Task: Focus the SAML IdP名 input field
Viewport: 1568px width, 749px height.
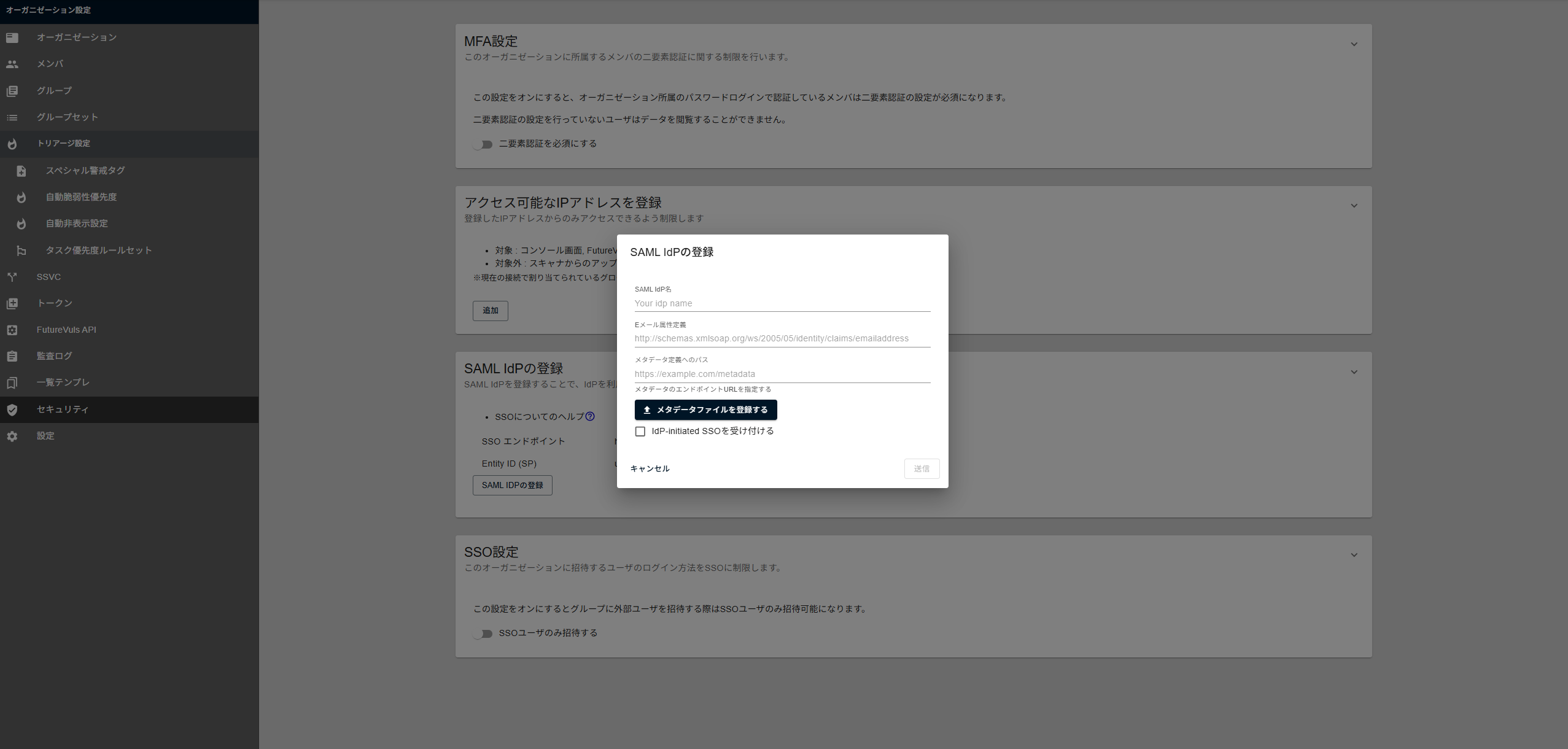Action: pos(782,303)
